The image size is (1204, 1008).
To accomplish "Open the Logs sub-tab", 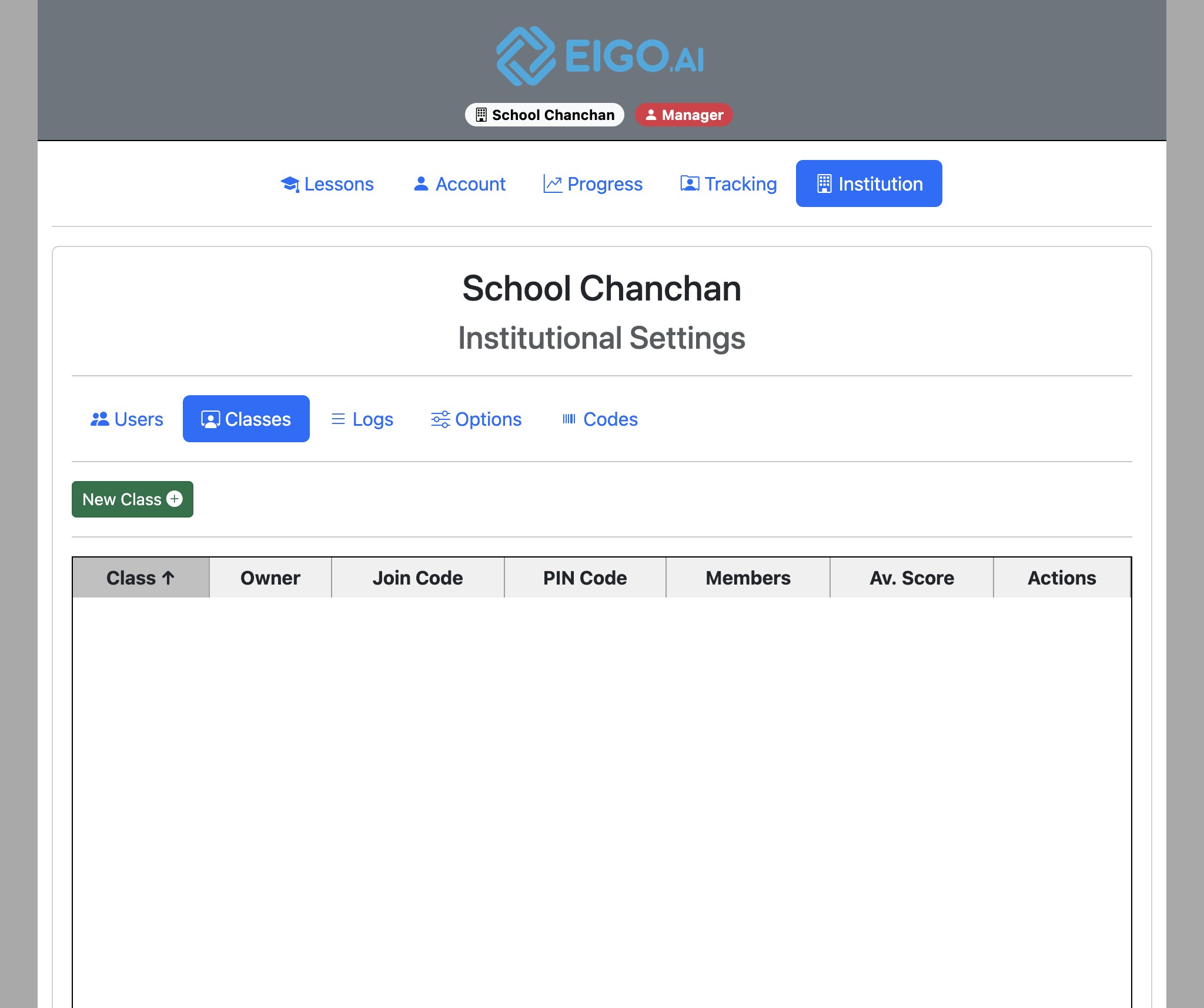I will (362, 419).
